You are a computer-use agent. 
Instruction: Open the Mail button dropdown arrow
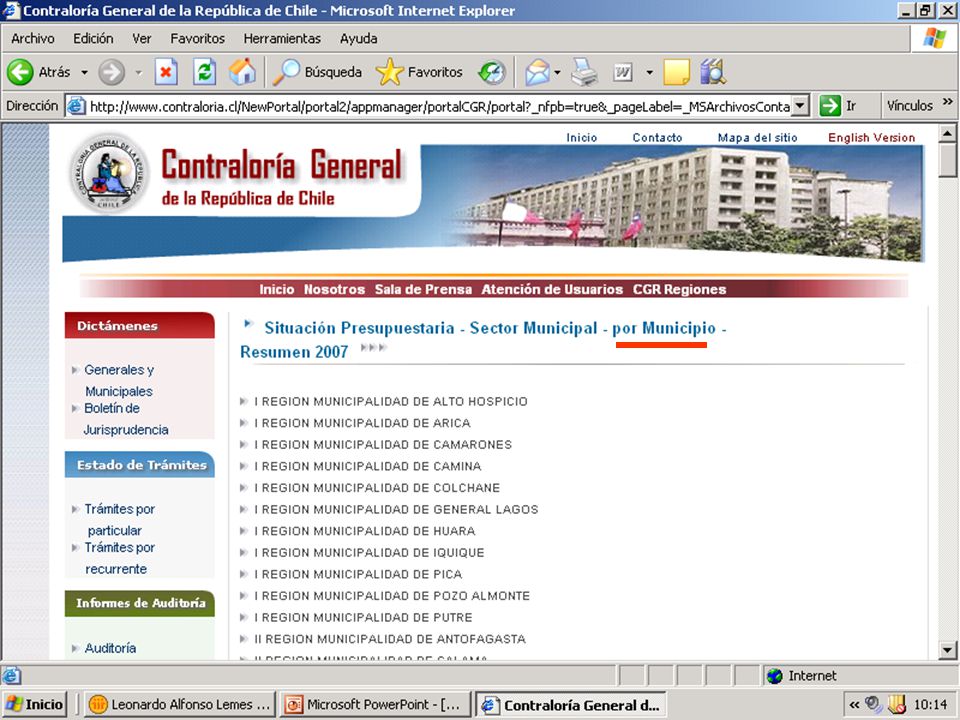click(x=557, y=72)
